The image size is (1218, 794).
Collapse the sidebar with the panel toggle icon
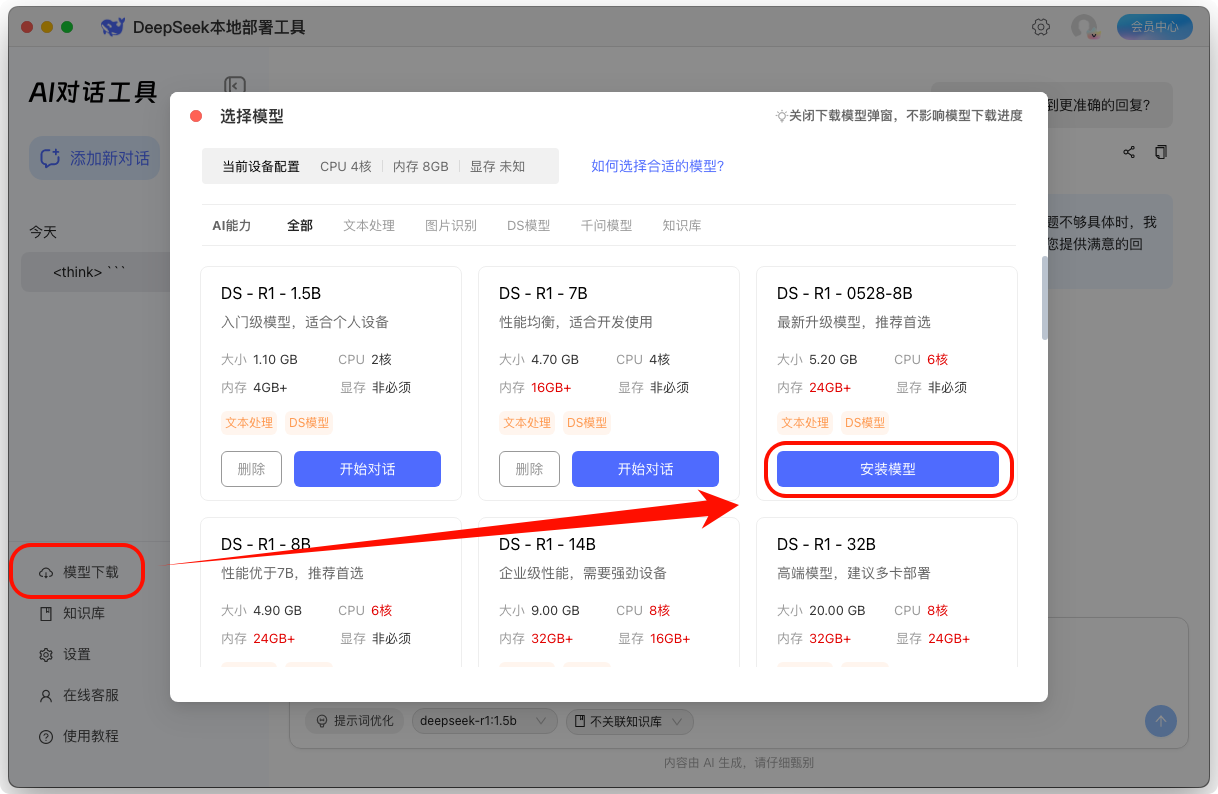[235, 87]
